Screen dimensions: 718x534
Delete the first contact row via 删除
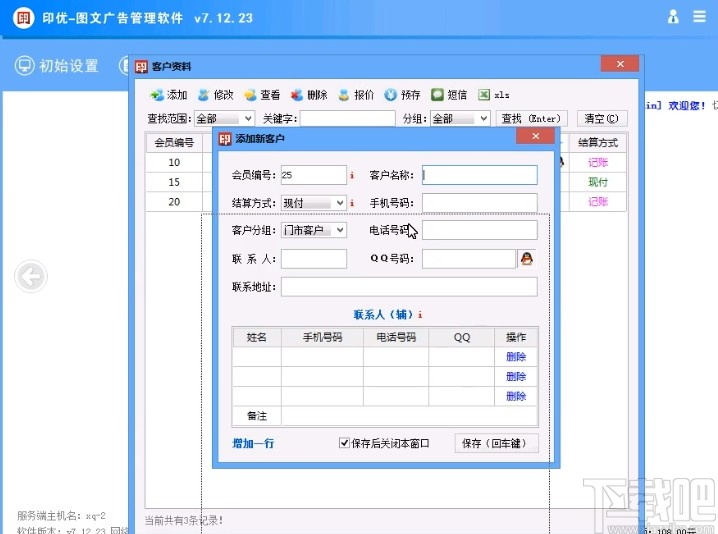click(x=516, y=357)
